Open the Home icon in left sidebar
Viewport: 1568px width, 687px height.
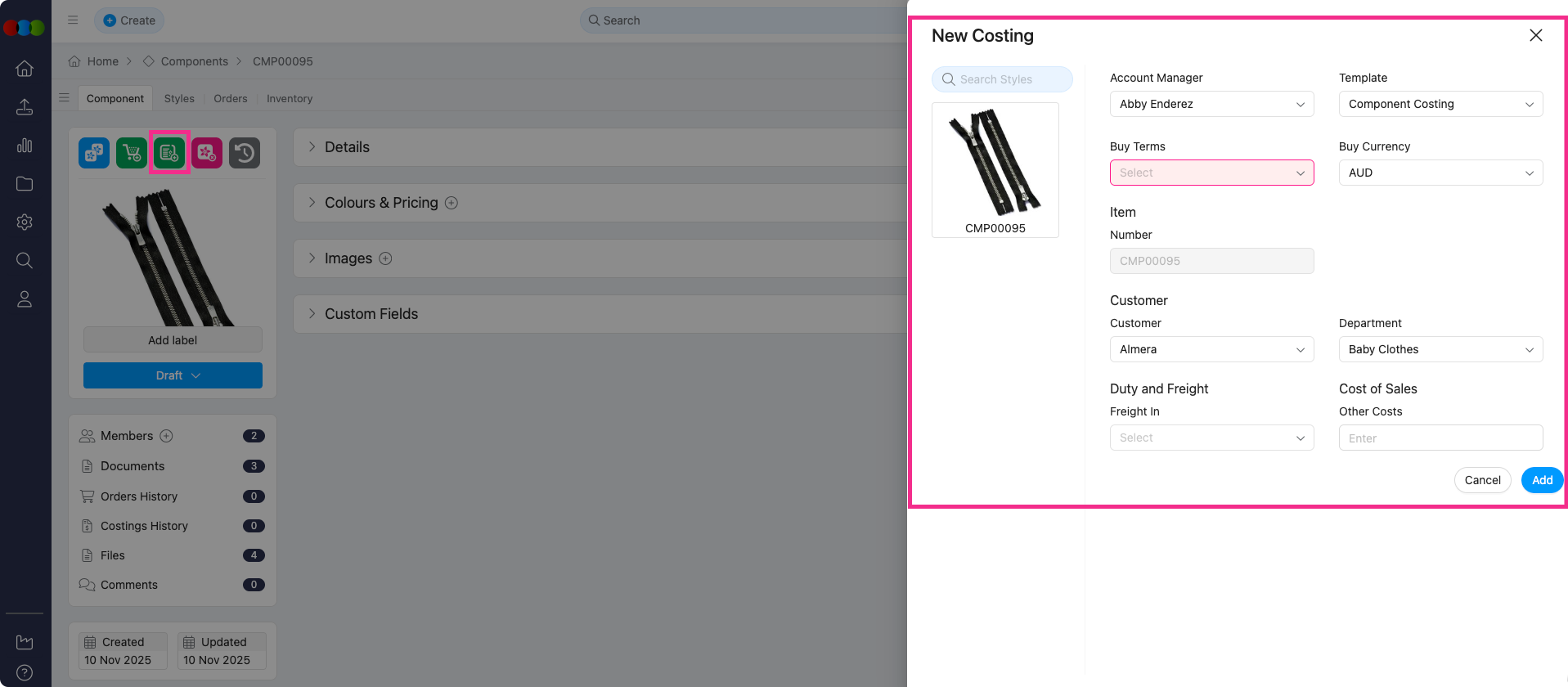tap(25, 69)
